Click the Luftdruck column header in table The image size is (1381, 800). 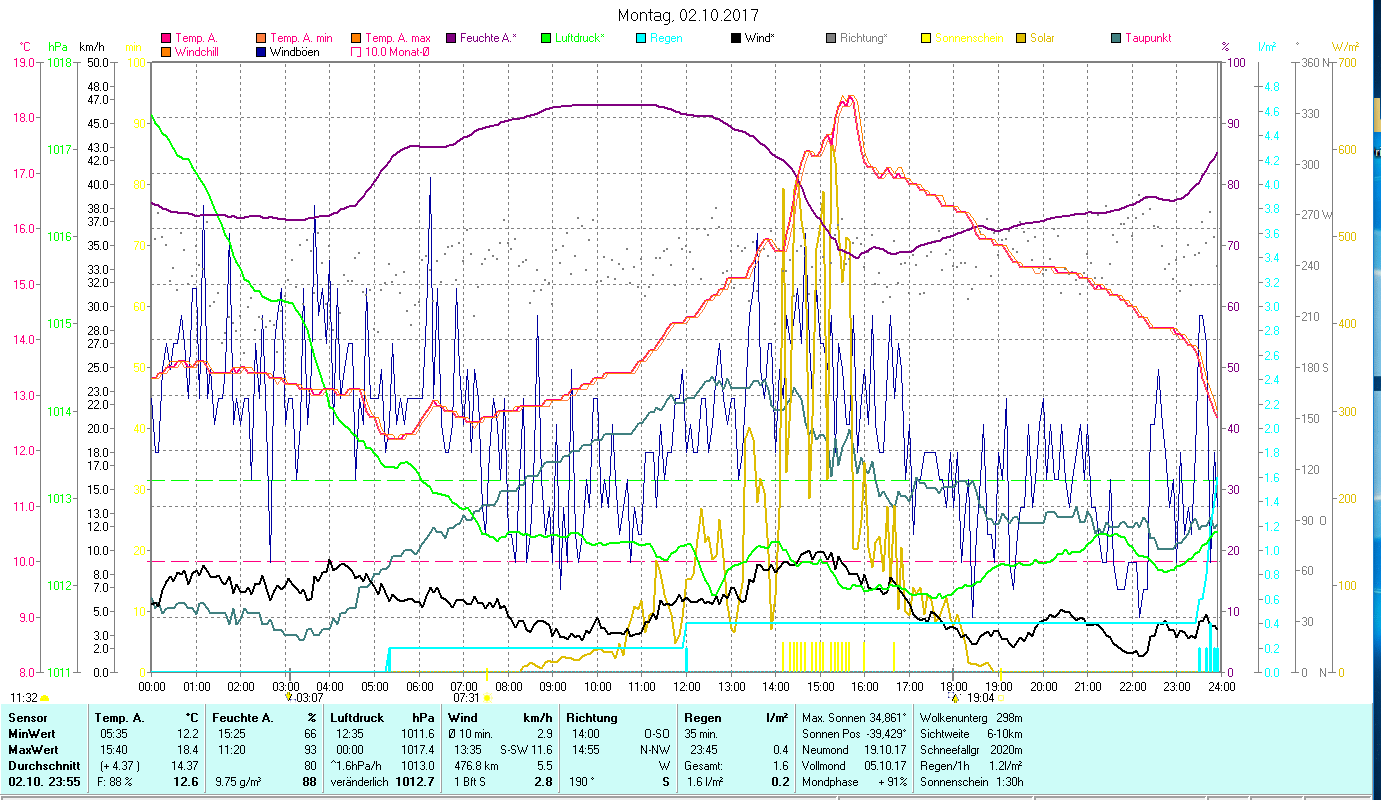point(356,717)
